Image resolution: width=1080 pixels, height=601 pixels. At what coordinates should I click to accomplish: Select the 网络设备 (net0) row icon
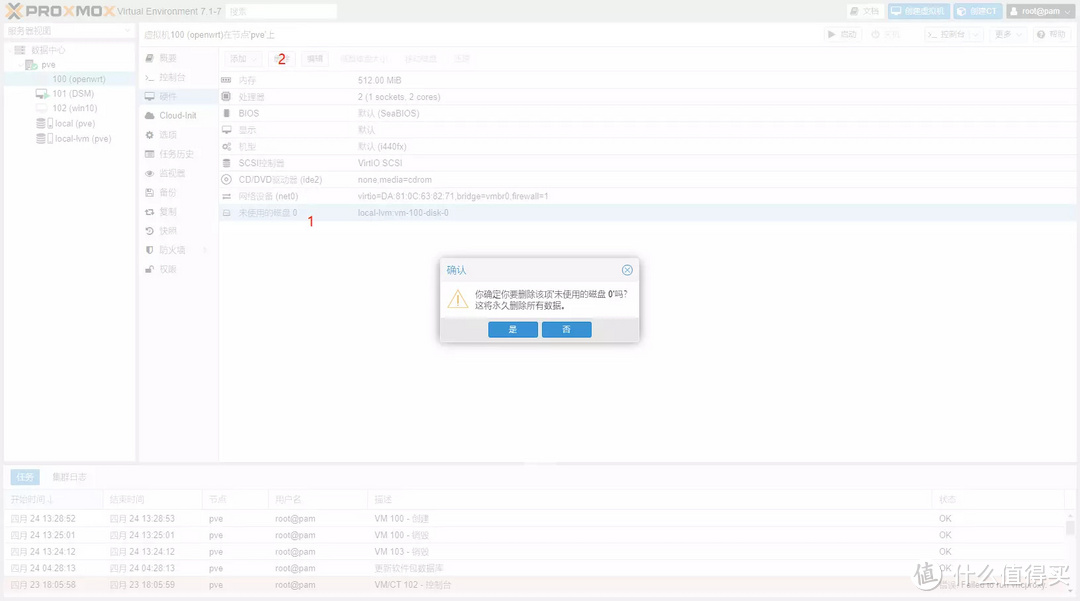coord(226,196)
